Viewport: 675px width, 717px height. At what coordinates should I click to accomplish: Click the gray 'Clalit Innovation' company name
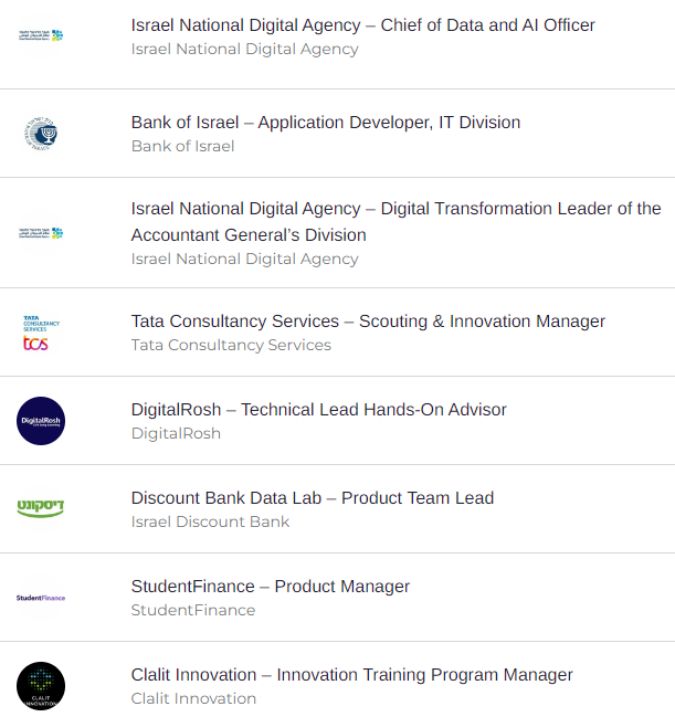click(x=193, y=699)
